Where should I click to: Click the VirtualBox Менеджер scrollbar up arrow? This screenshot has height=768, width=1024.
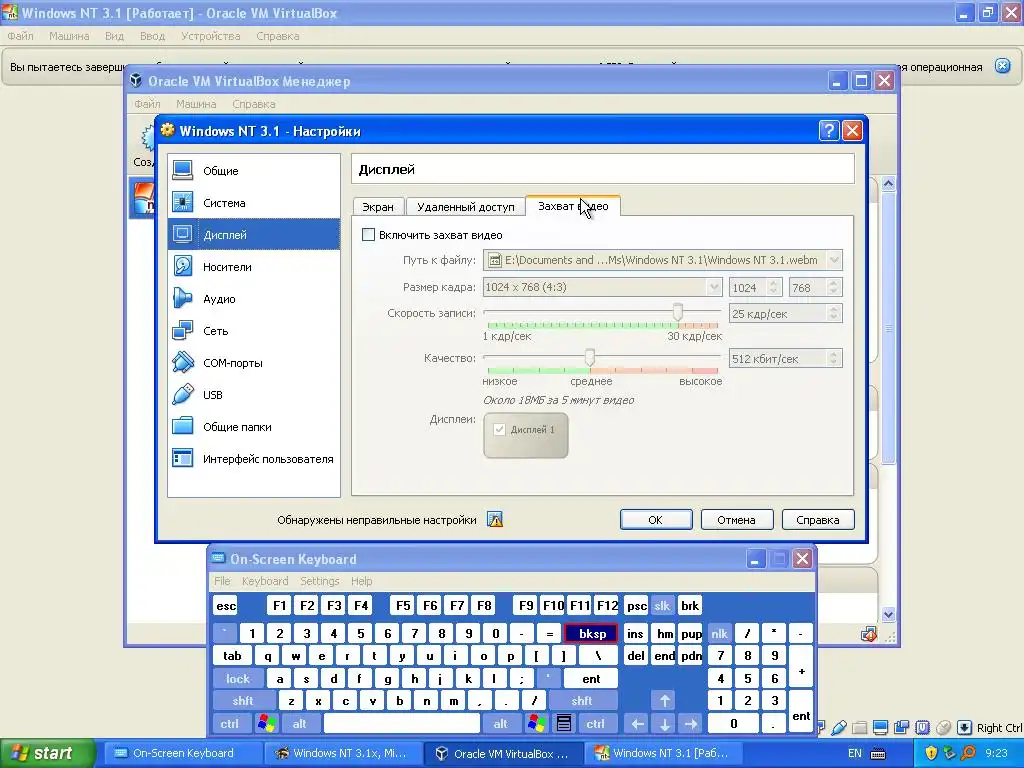click(888, 184)
